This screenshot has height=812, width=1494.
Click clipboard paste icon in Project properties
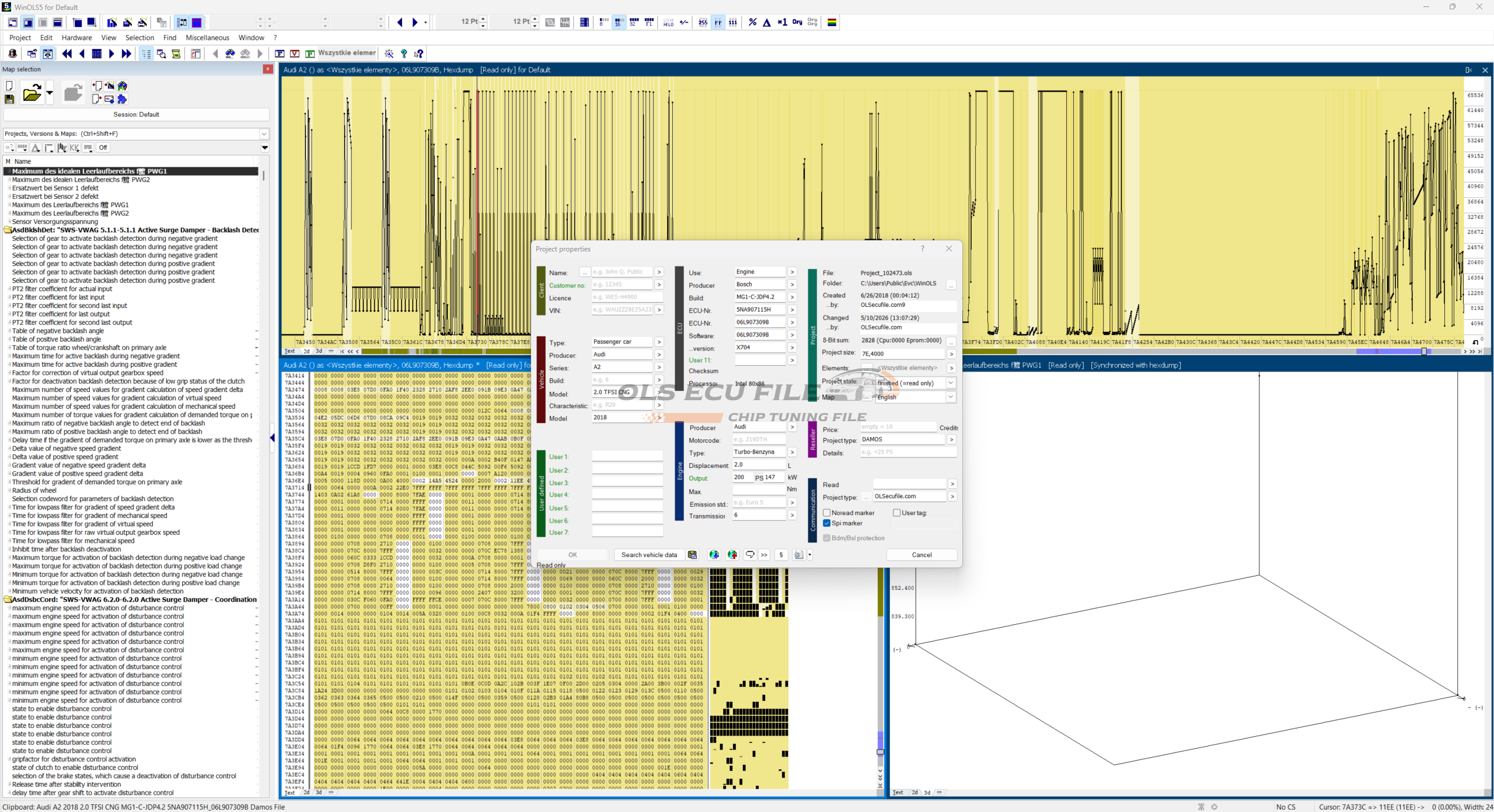tap(692, 555)
